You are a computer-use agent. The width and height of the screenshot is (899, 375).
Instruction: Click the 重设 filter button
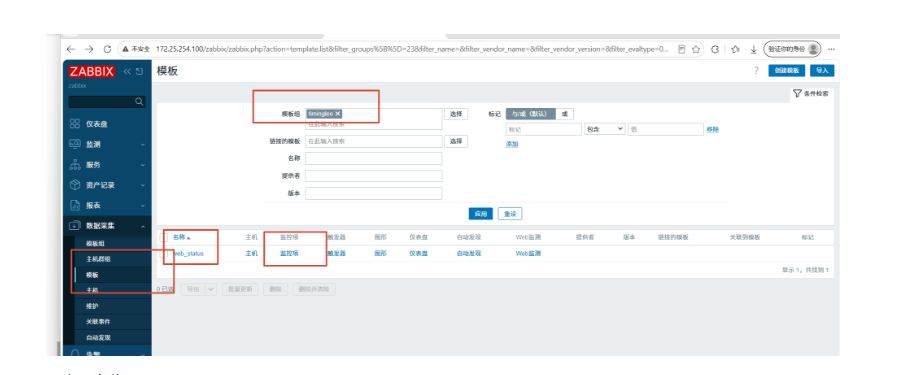pyautogui.click(x=510, y=214)
